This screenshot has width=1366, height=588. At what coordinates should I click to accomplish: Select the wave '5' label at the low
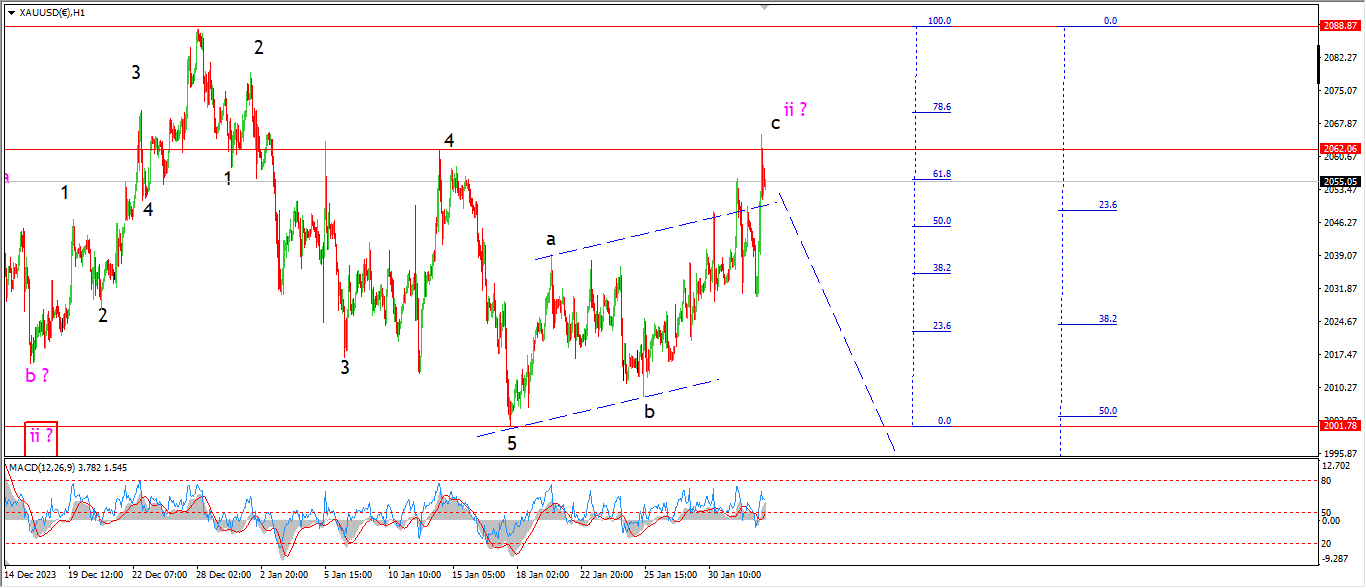(x=512, y=444)
